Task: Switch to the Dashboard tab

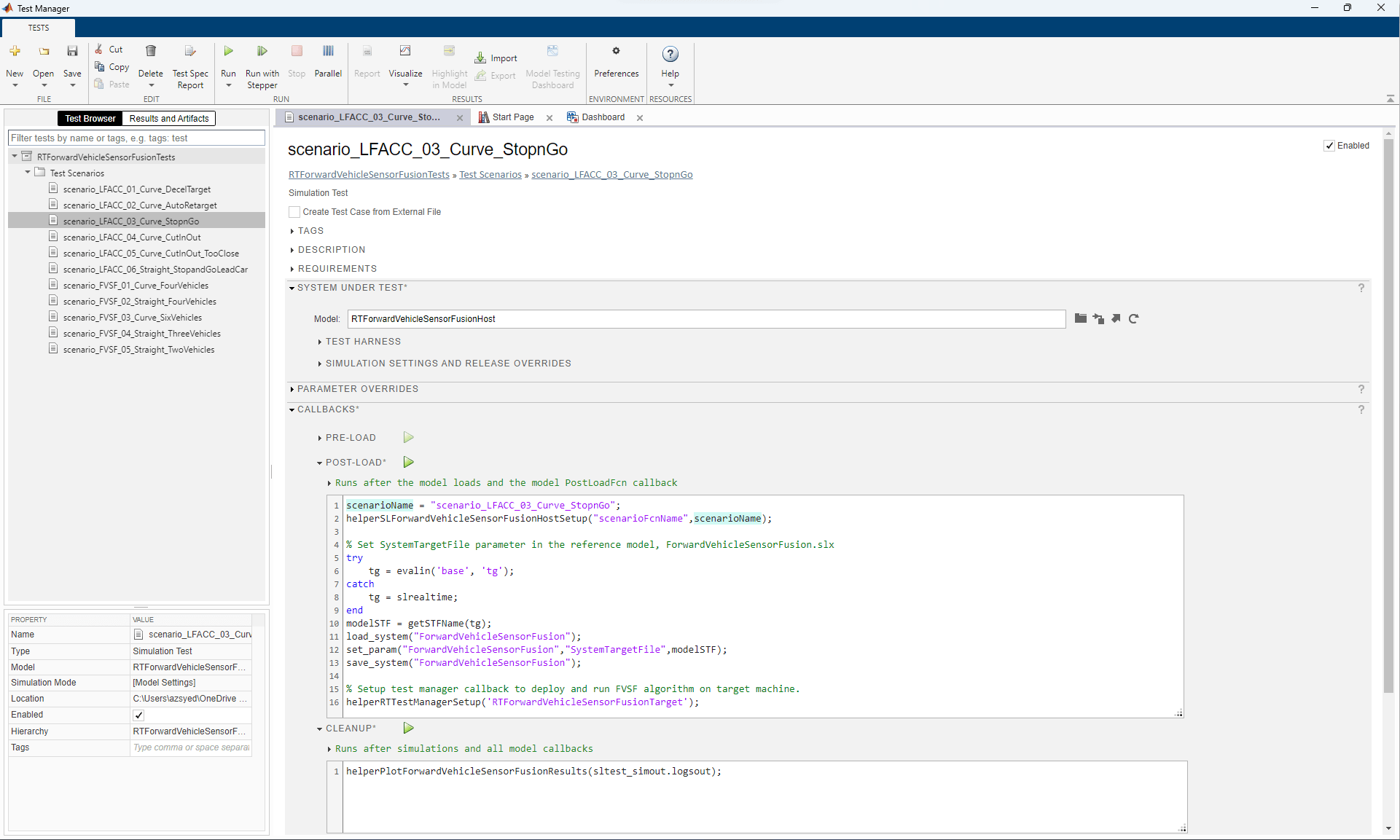Action: [603, 117]
